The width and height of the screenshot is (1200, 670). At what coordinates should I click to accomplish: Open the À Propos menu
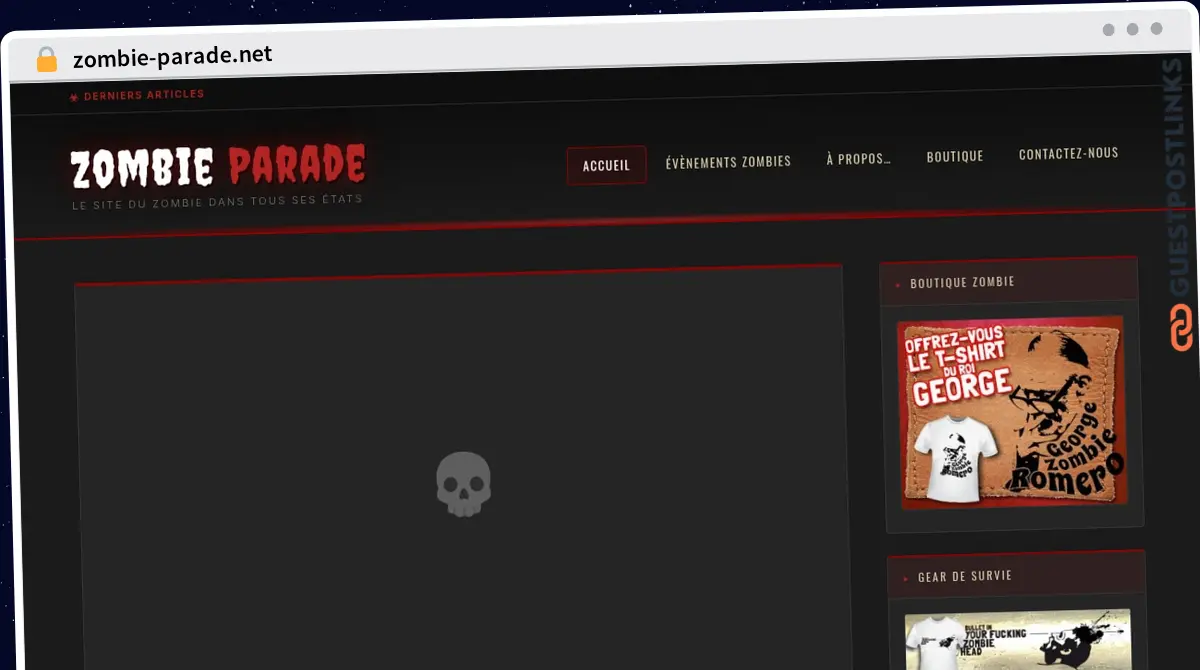[x=858, y=159]
